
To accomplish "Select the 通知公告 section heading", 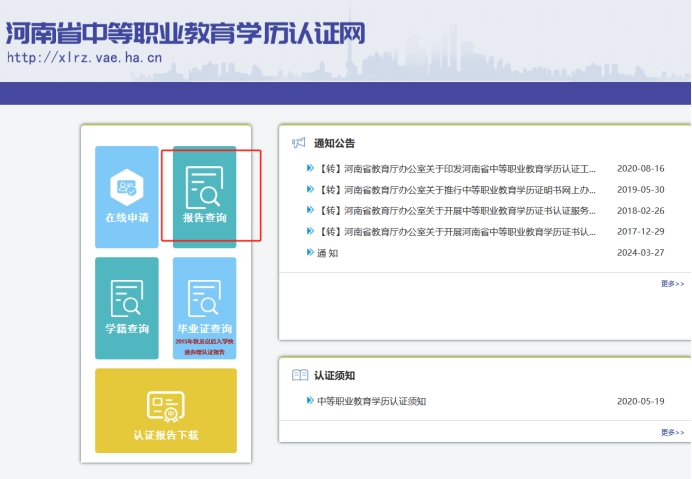I will (334, 143).
